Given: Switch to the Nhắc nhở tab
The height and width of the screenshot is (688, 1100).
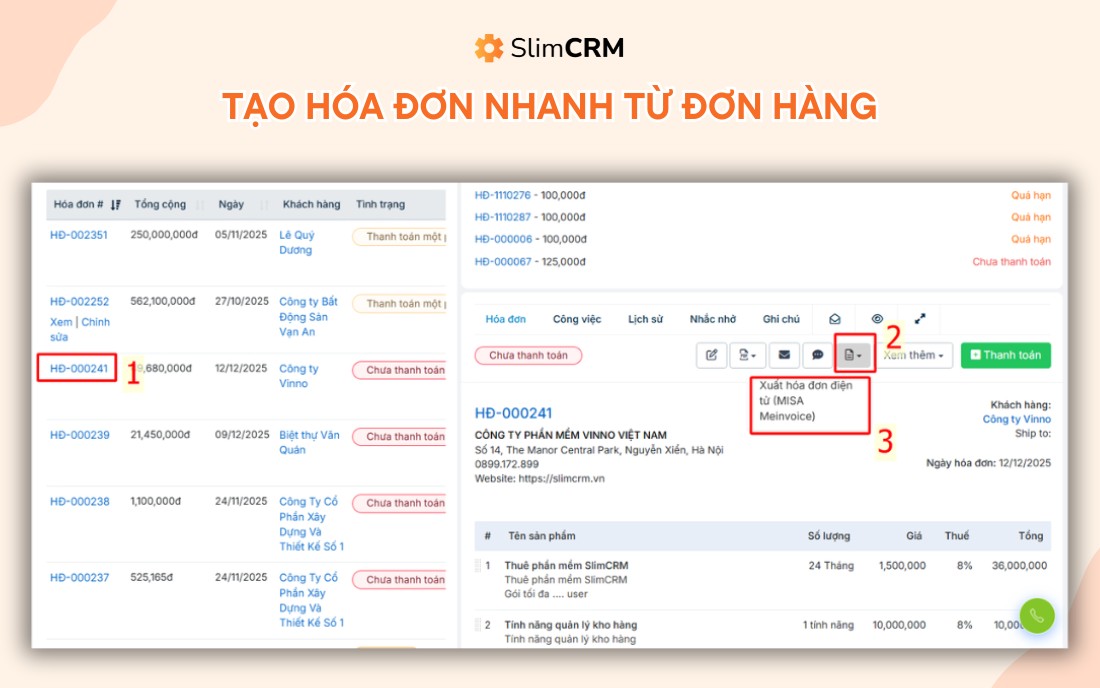Looking at the screenshot, I should 712,319.
